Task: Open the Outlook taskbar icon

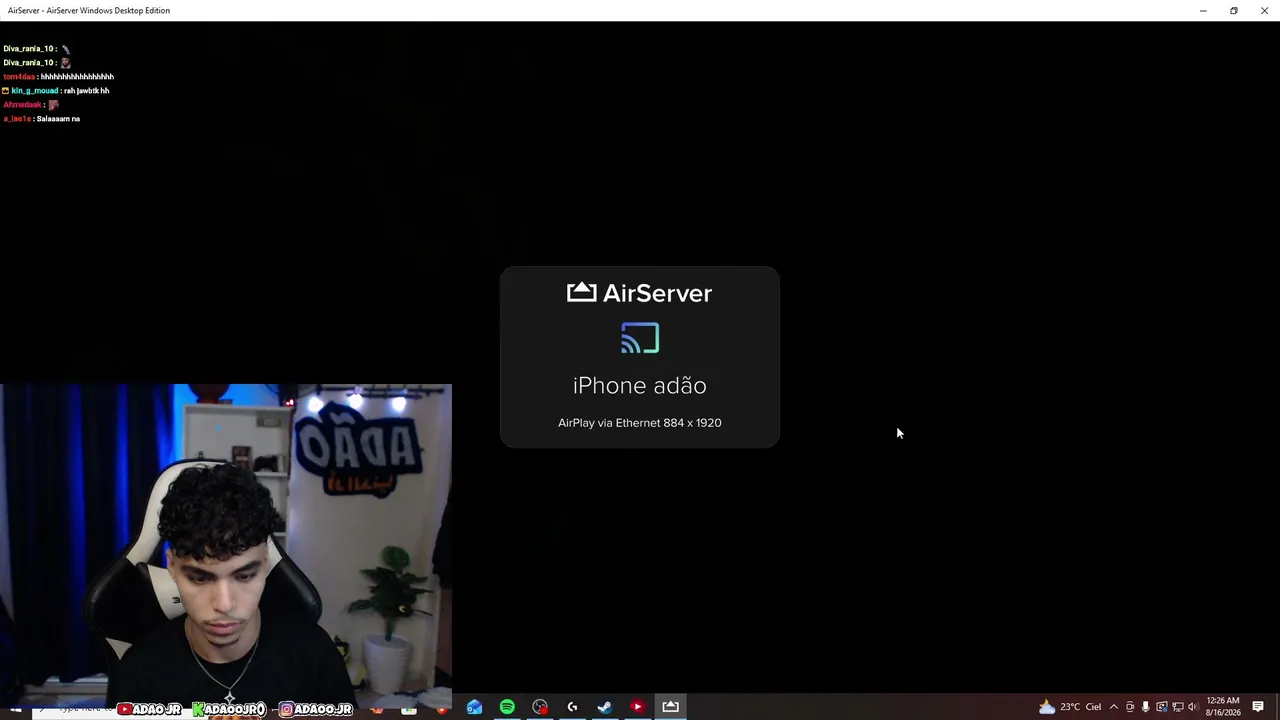Action: tap(474, 707)
